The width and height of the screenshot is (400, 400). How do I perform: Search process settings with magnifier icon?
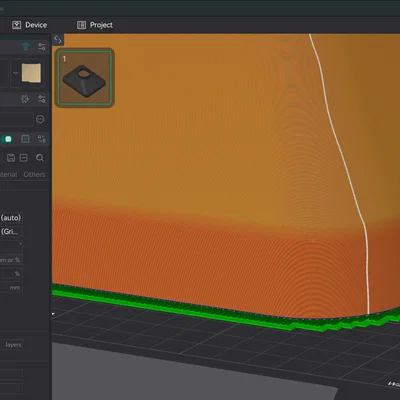click(x=40, y=158)
